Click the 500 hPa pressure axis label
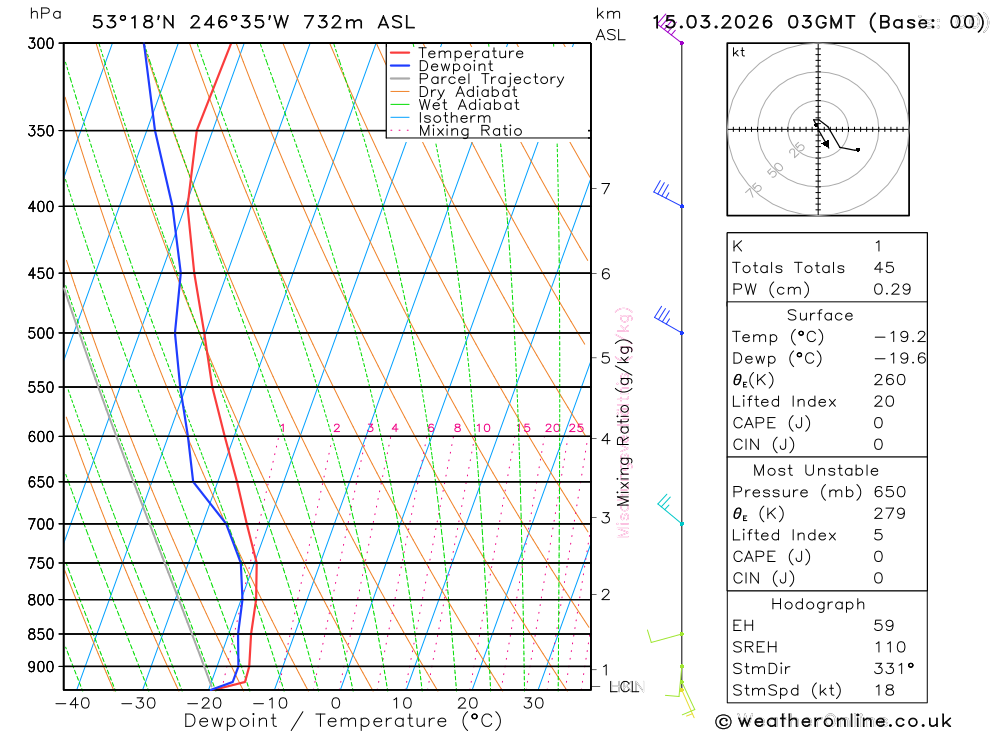This screenshot has width=1000, height=733. (x=41, y=333)
